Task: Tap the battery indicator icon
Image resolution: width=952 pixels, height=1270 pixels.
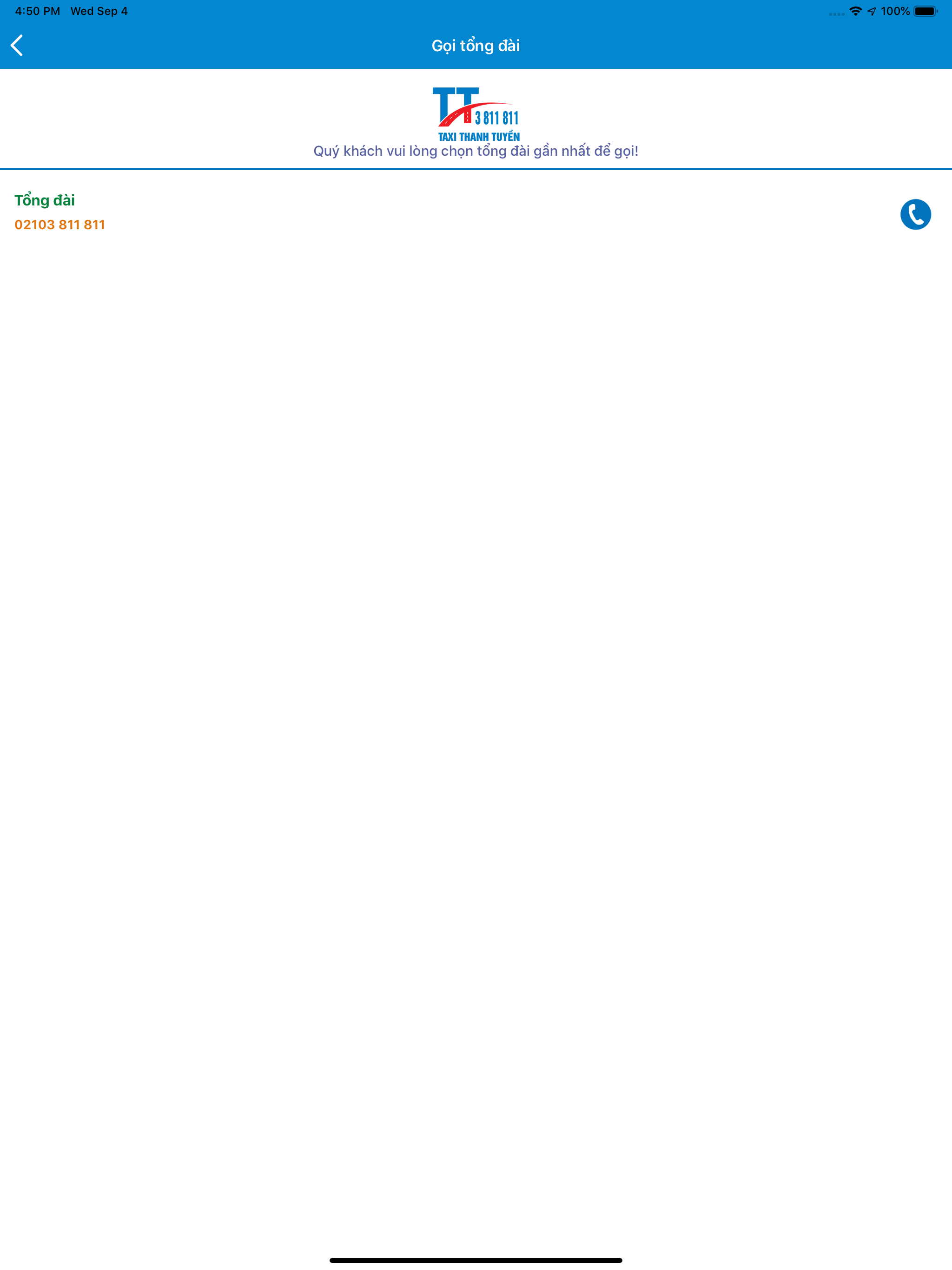Action: [926, 12]
